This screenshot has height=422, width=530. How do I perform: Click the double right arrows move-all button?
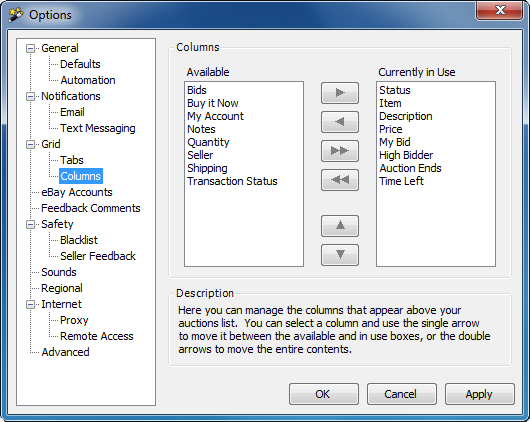[340, 151]
